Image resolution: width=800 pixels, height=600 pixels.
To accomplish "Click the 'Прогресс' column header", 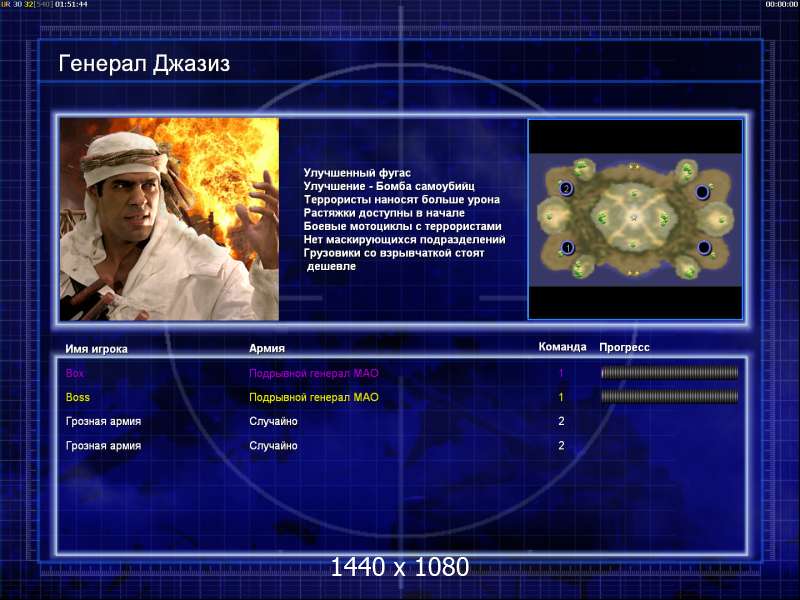I will (624, 347).
